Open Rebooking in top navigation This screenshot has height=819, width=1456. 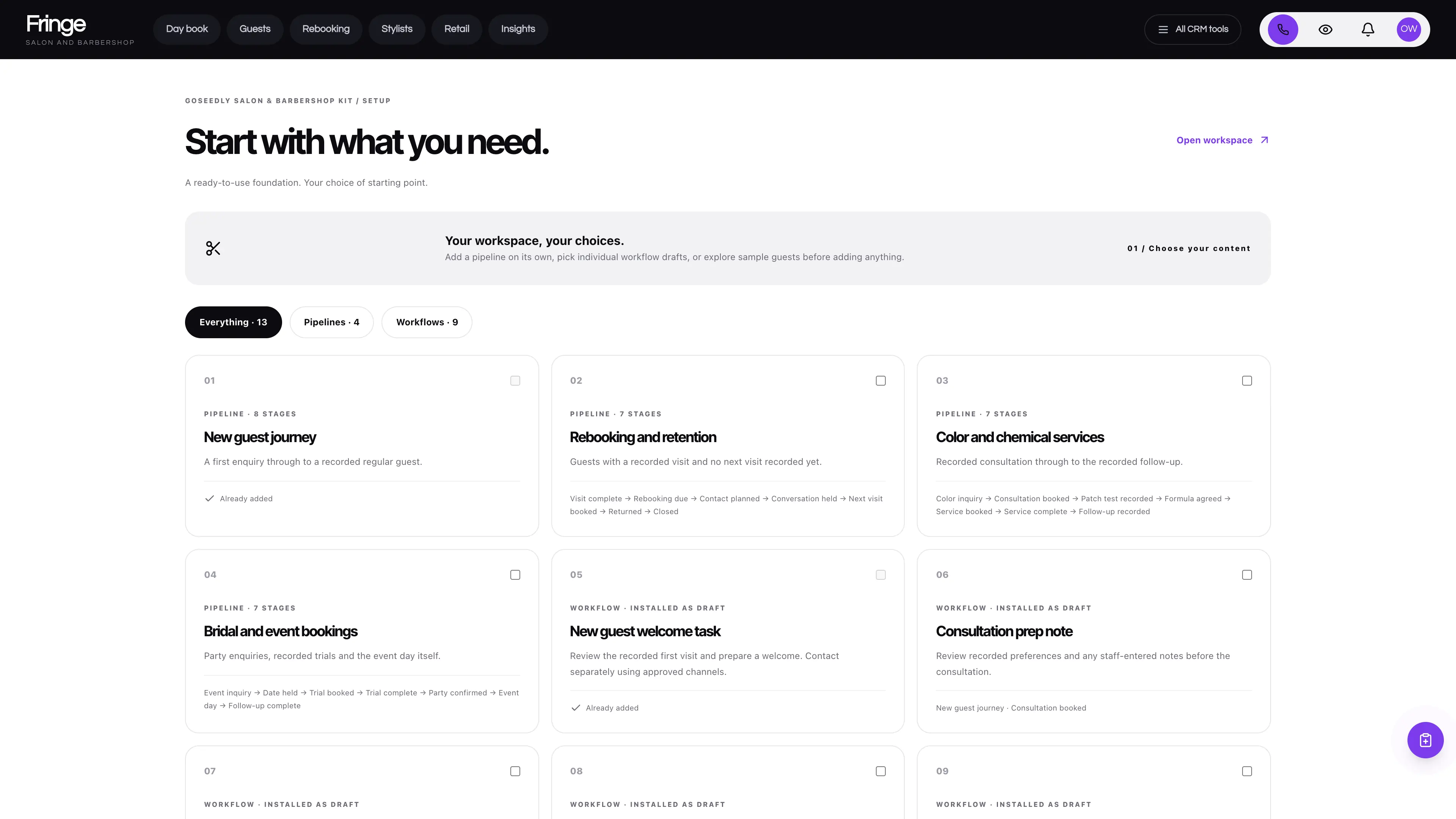[x=326, y=30]
